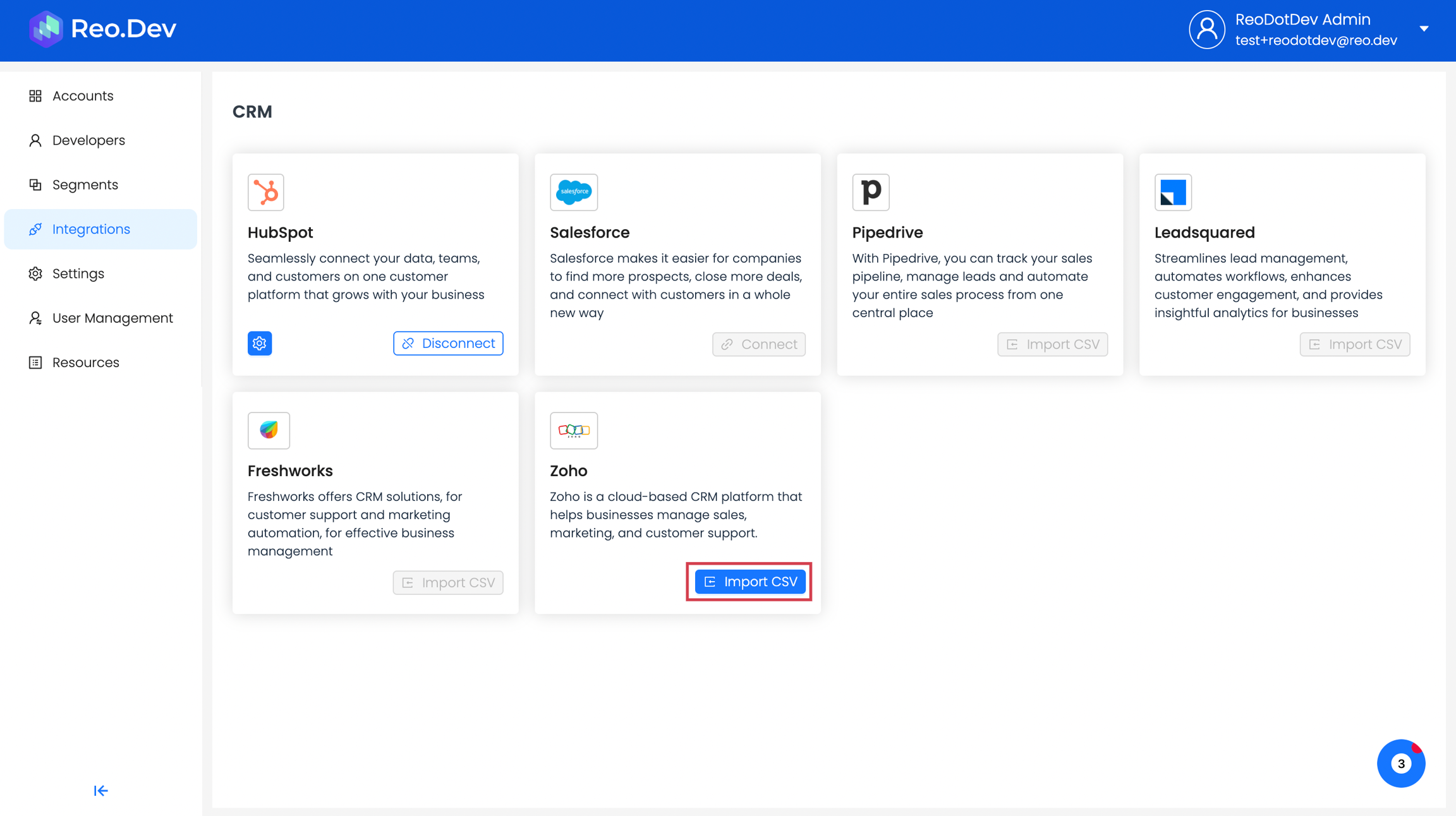Expand the ReoDotDev Admin account dropdown
The width and height of the screenshot is (1456, 816).
1424,29
